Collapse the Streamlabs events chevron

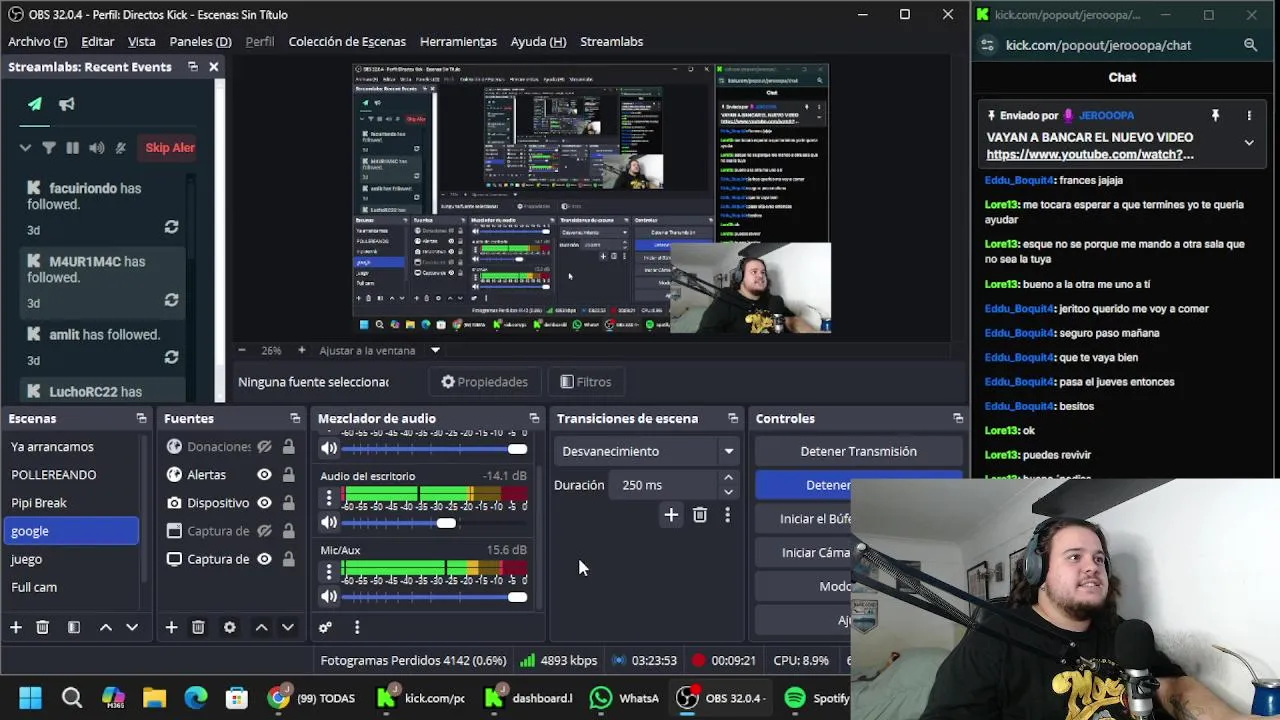(25, 148)
